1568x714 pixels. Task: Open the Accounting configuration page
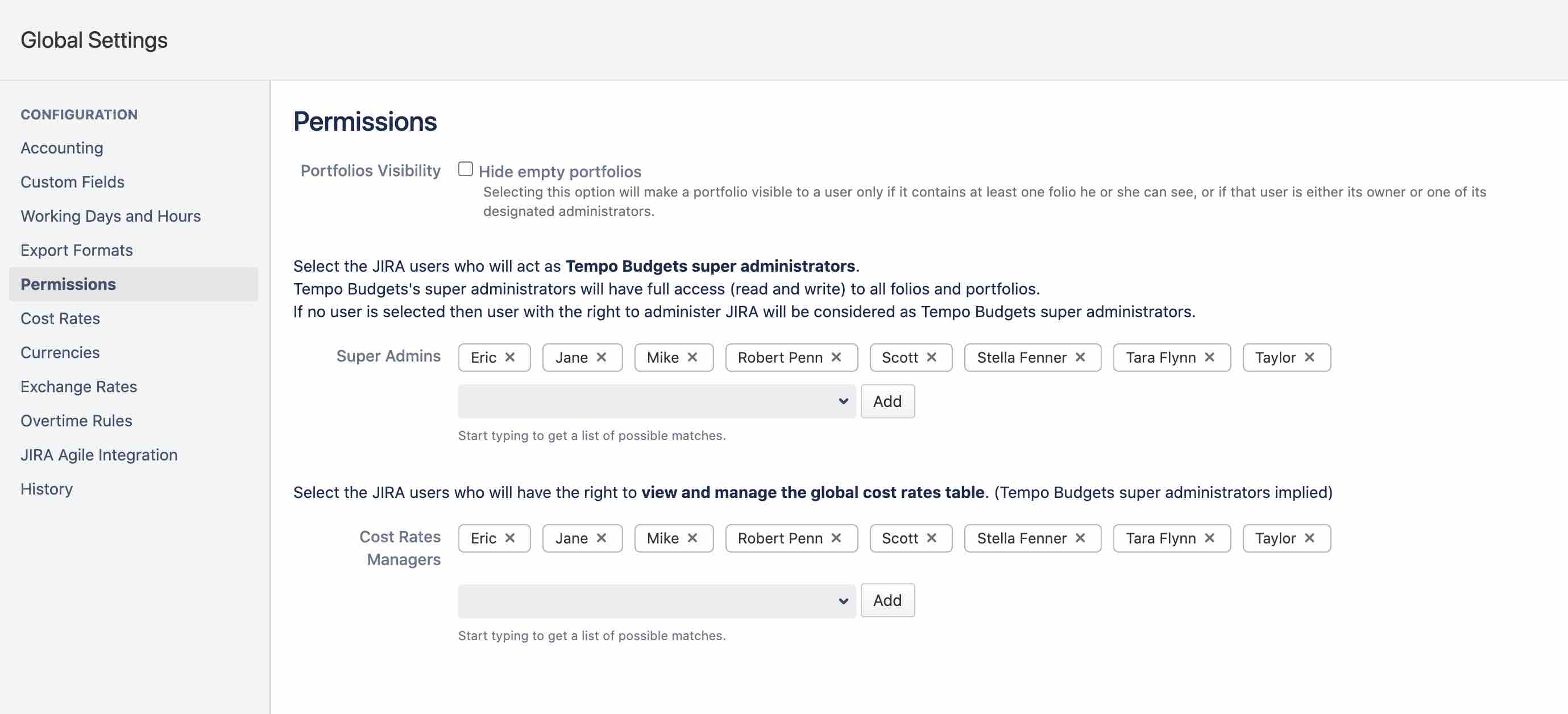(x=61, y=147)
